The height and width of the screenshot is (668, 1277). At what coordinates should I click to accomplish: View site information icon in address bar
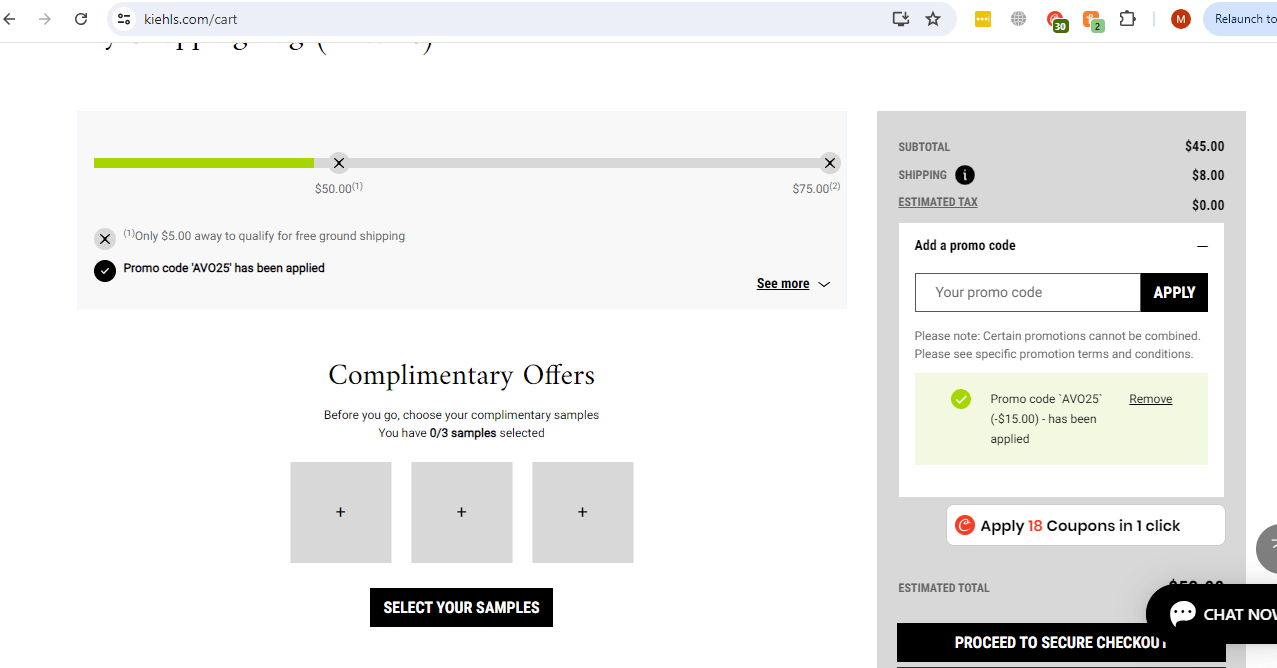tap(123, 19)
